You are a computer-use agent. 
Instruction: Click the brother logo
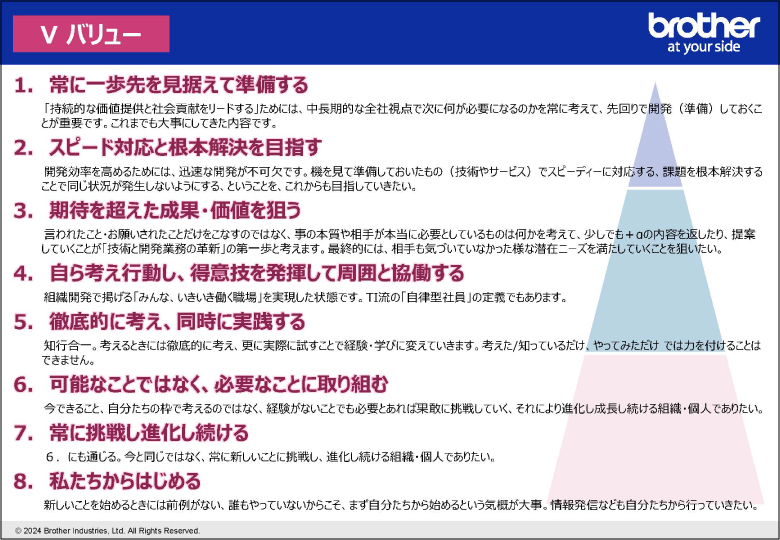pos(703,25)
